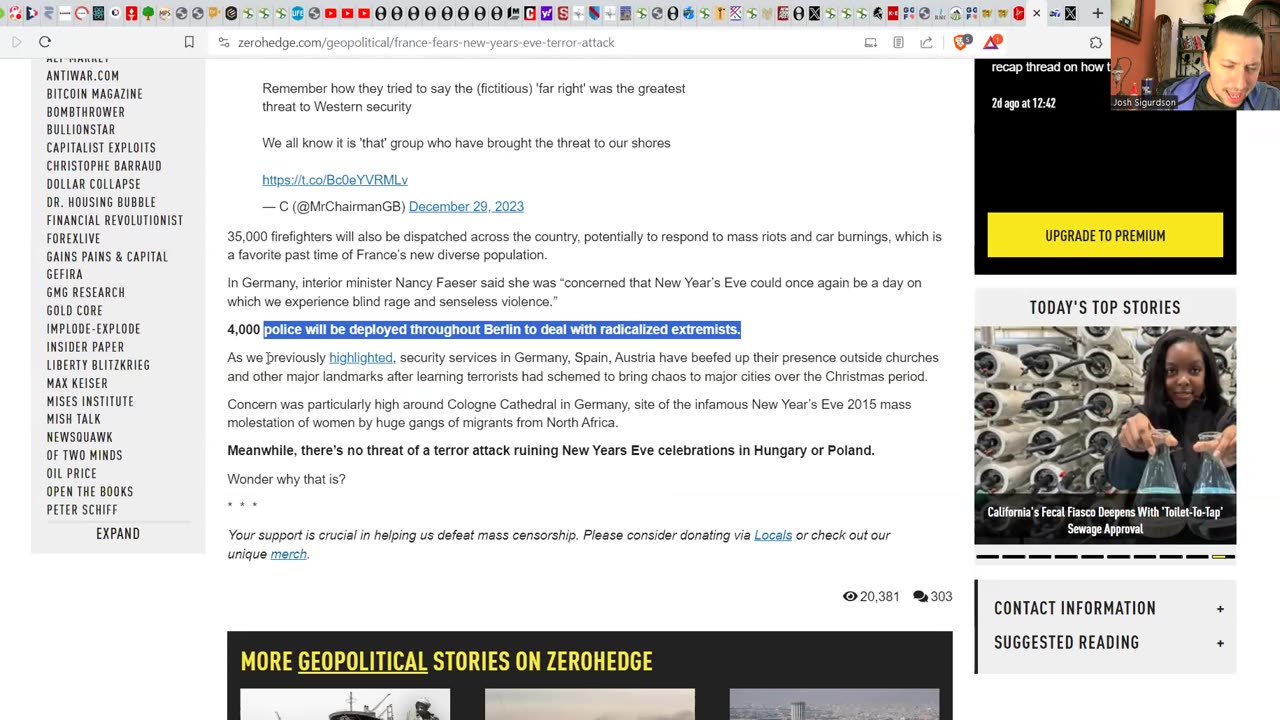Click the comments bubble icon near 303
The width and height of the screenshot is (1280, 720).
click(x=921, y=596)
